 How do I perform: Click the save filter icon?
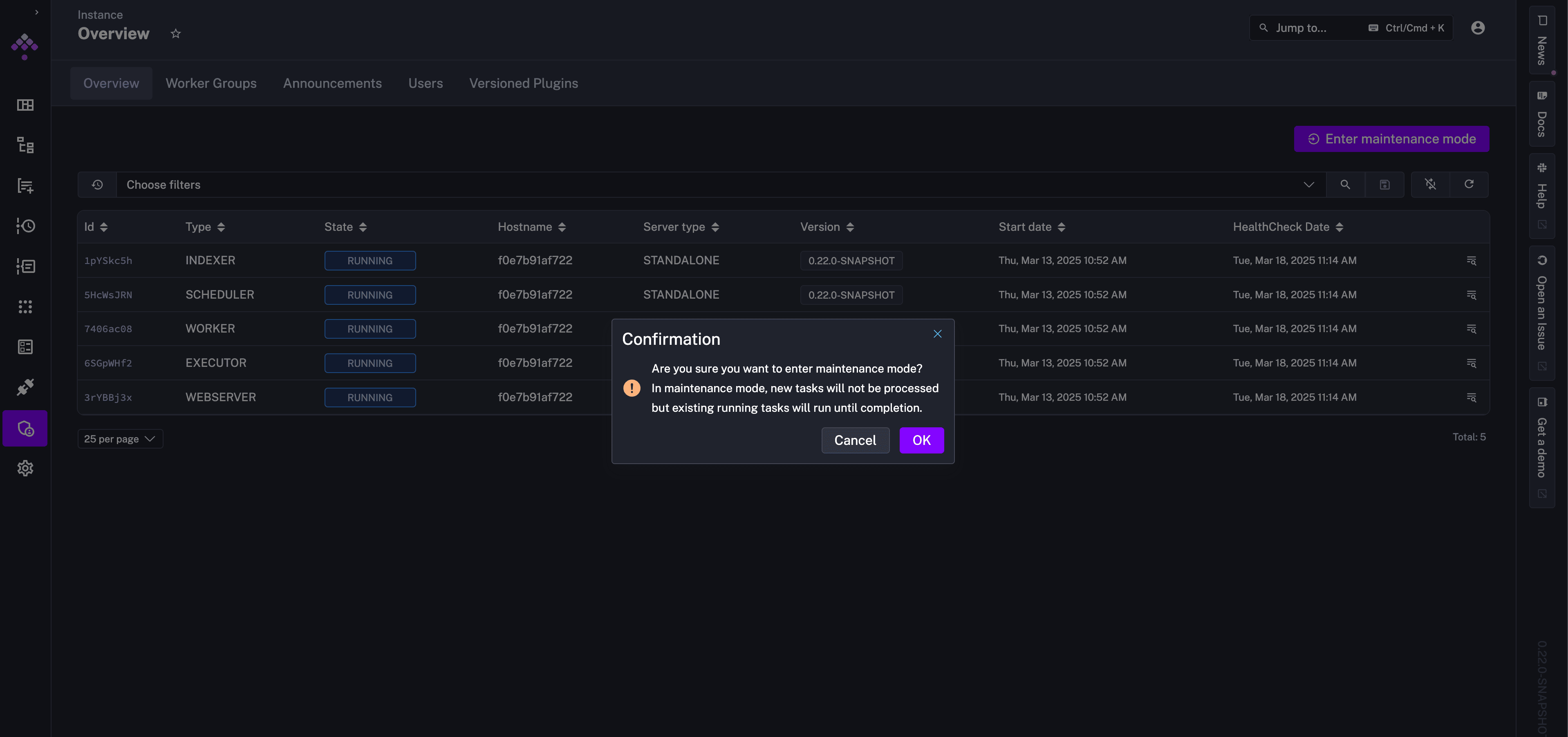tap(1384, 184)
